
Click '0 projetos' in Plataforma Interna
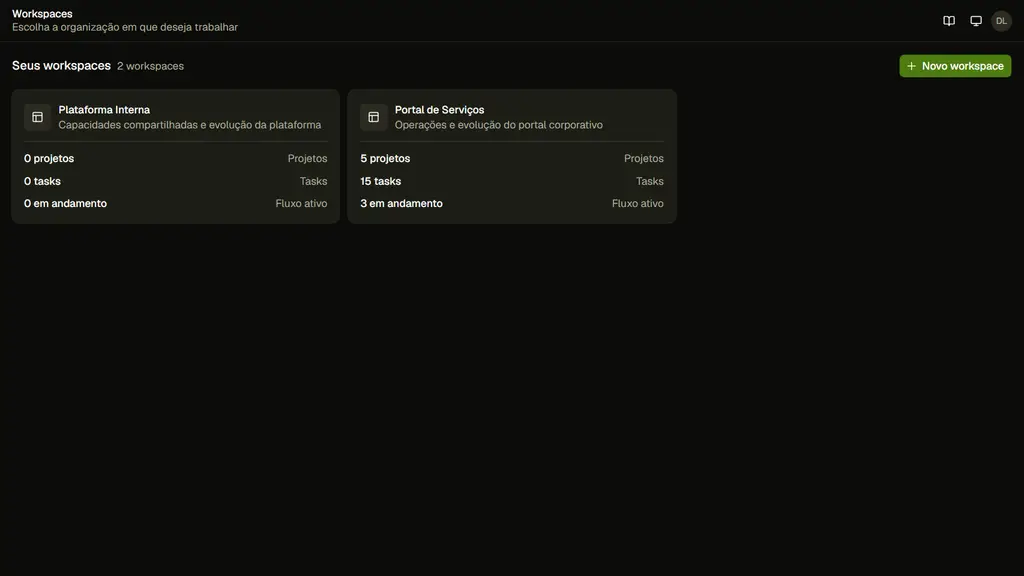pos(49,159)
